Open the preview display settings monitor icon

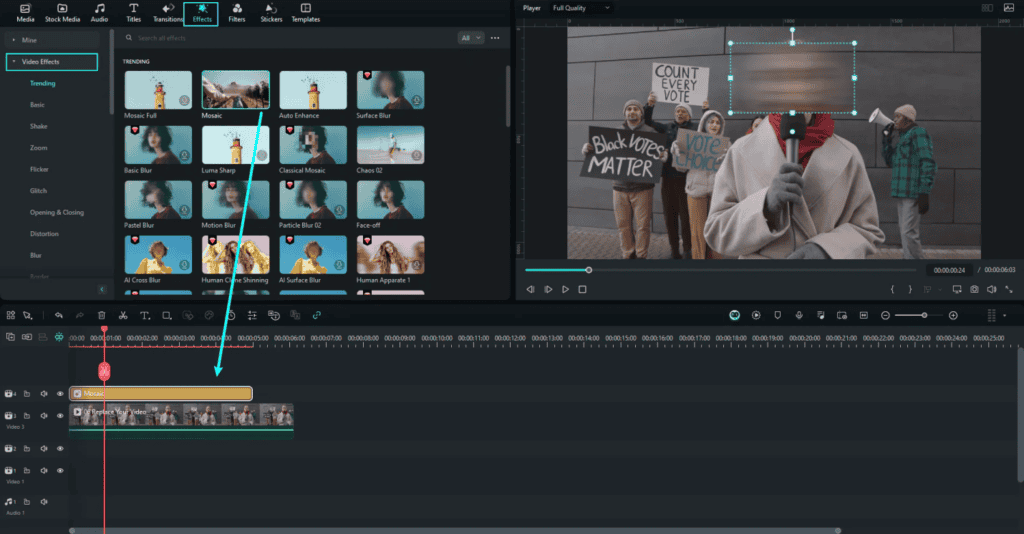(x=957, y=289)
